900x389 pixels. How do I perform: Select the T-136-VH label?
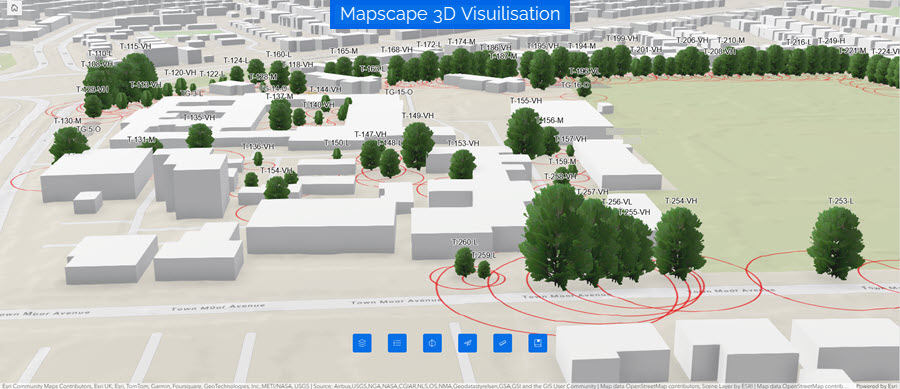[x=258, y=147]
